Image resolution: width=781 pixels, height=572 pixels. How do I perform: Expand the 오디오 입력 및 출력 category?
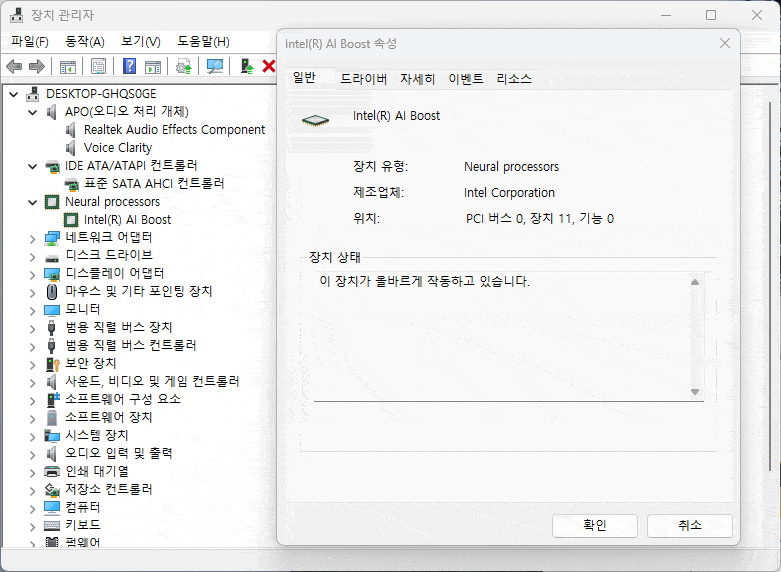[32, 454]
